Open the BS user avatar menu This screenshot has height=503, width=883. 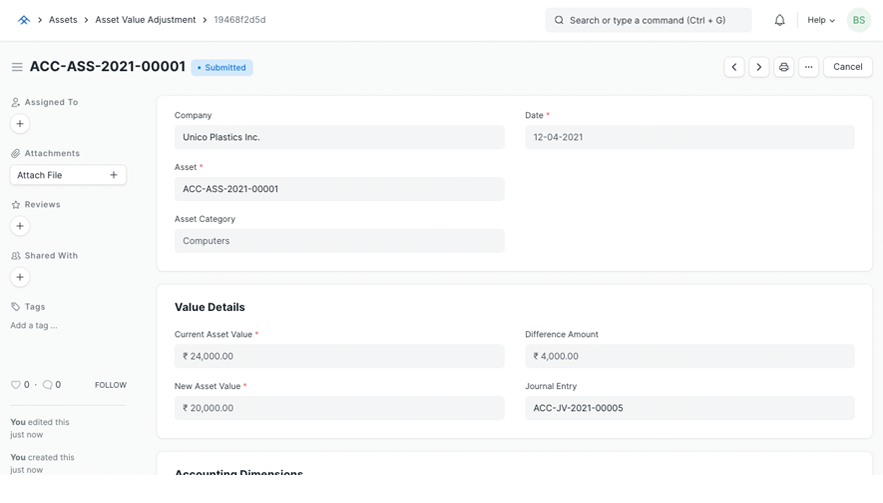point(858,20)
